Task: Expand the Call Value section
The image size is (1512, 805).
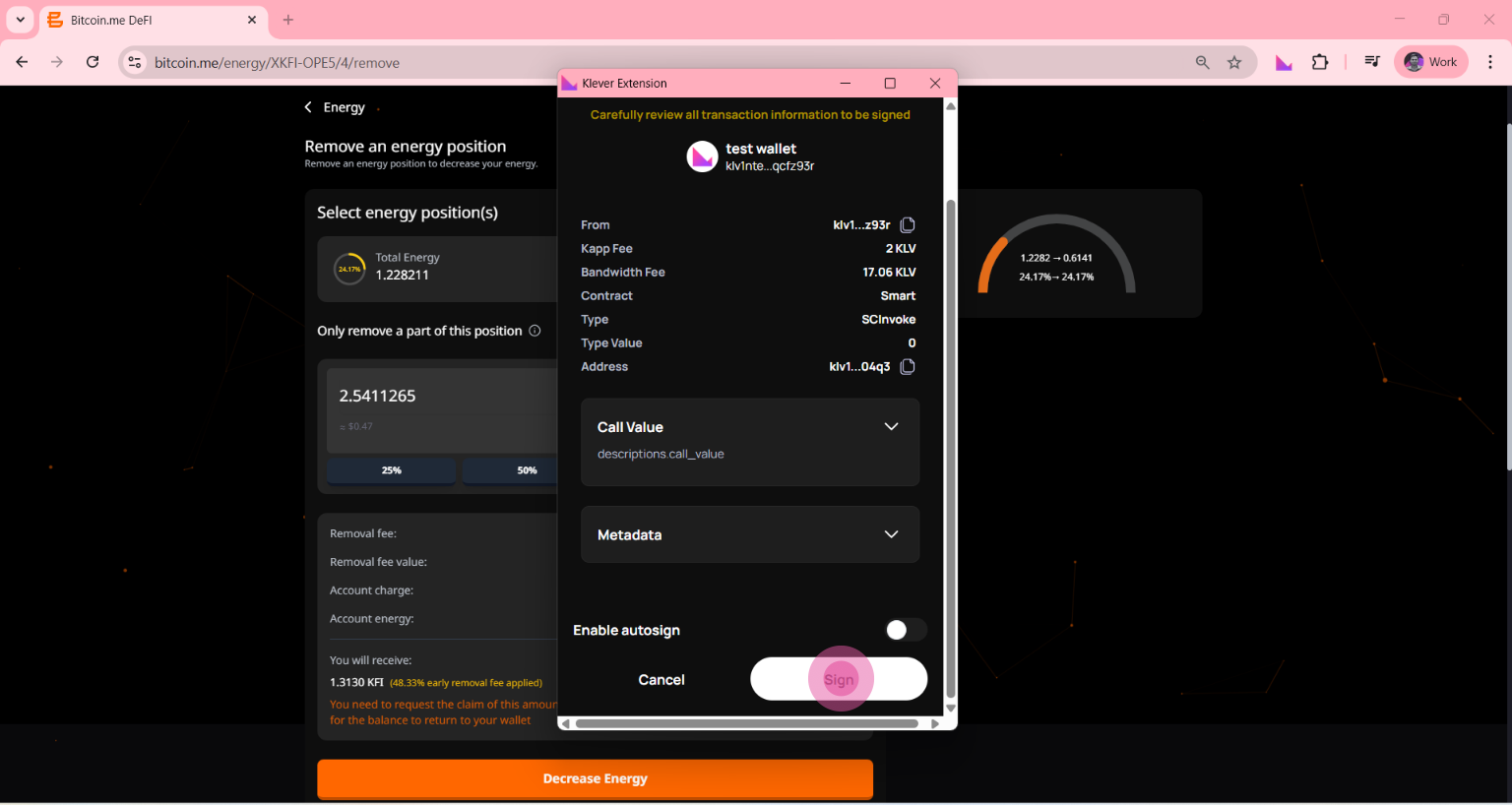Action: [x=891, y=427]
